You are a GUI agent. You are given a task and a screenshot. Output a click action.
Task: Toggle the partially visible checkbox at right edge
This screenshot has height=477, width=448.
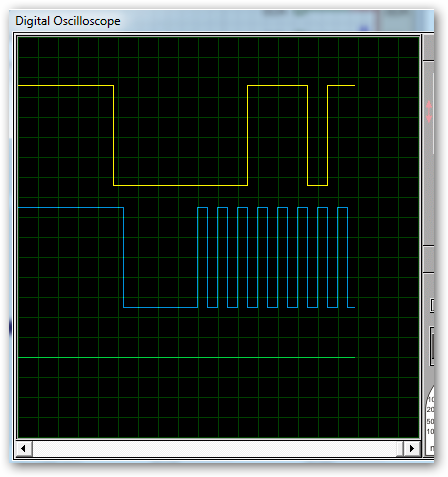432,305
